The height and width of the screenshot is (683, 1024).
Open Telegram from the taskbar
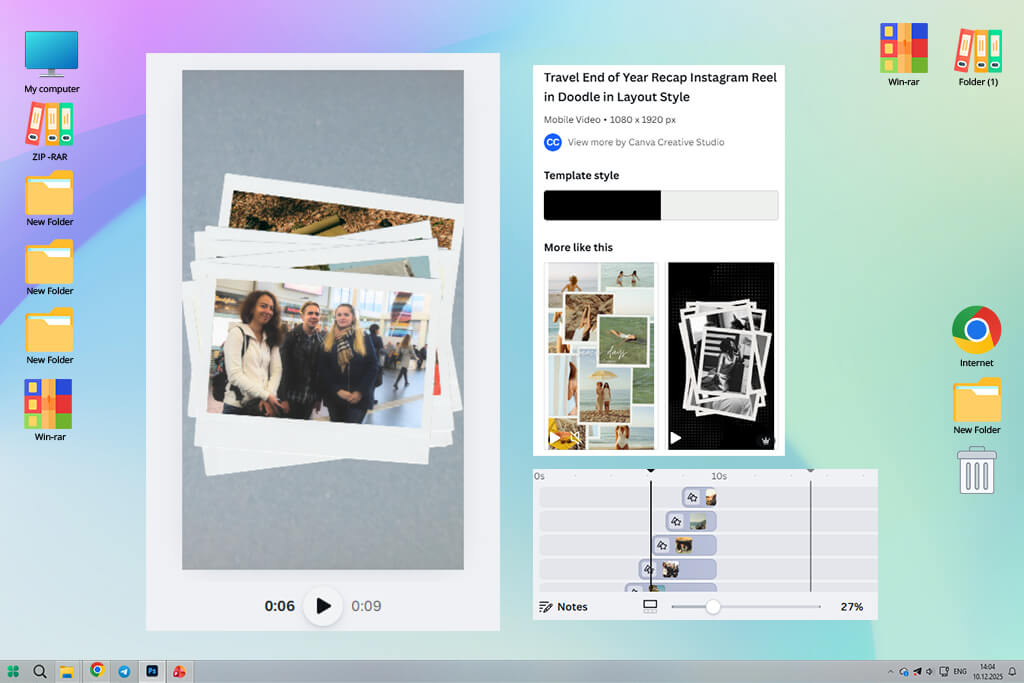click(x=124, y=671)
